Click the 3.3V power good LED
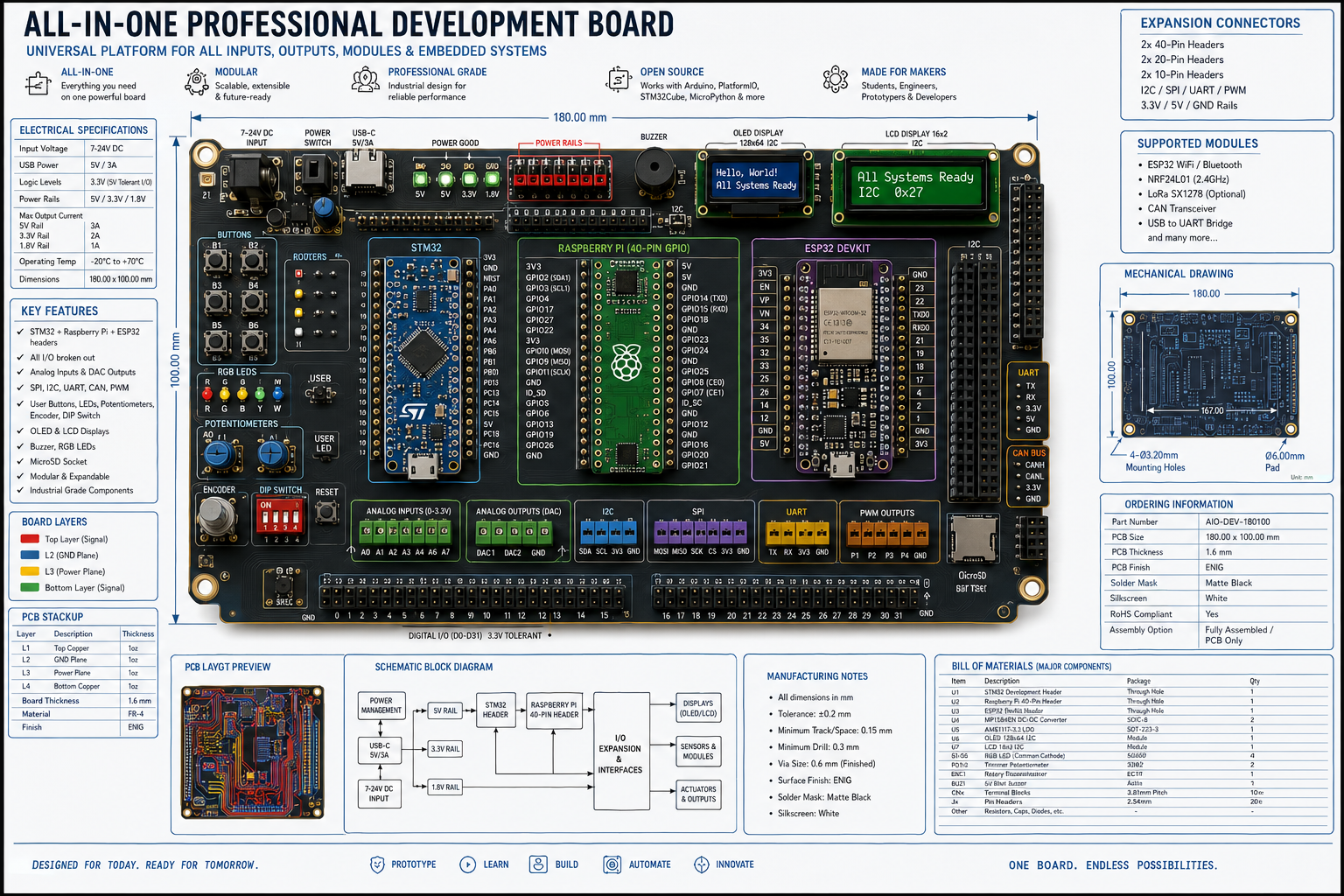Screen dimensions: 1344x896 469,179
